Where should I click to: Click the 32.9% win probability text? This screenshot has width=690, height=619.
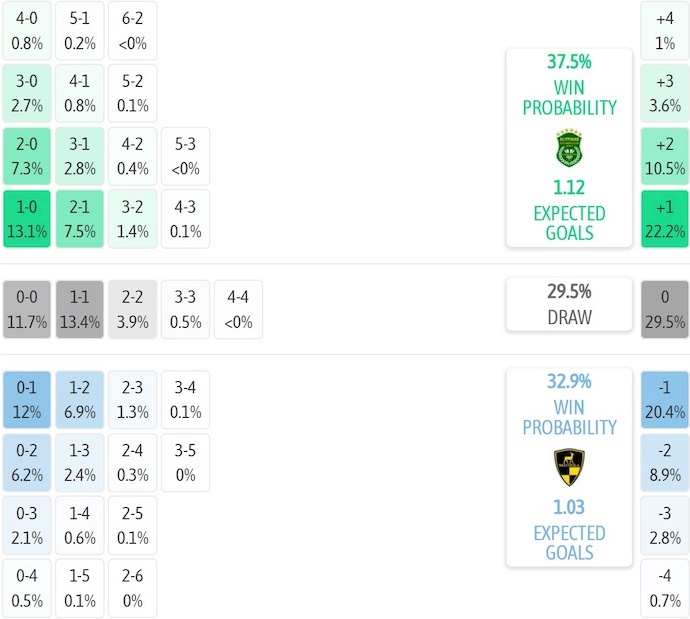569,381
